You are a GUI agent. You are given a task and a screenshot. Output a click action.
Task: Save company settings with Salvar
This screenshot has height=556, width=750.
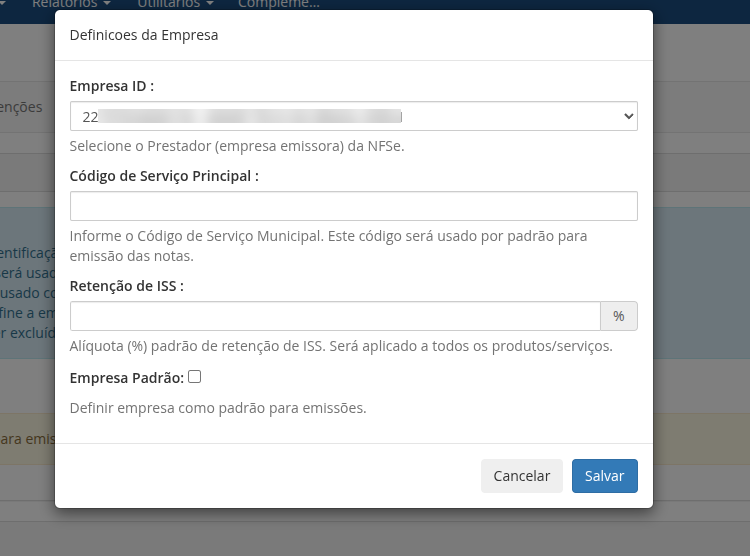coord(605,476)
